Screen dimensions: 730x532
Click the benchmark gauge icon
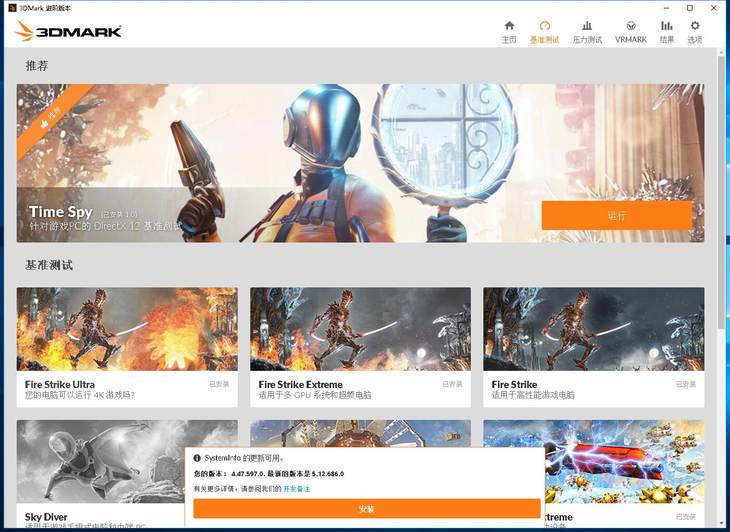(544, 25)
